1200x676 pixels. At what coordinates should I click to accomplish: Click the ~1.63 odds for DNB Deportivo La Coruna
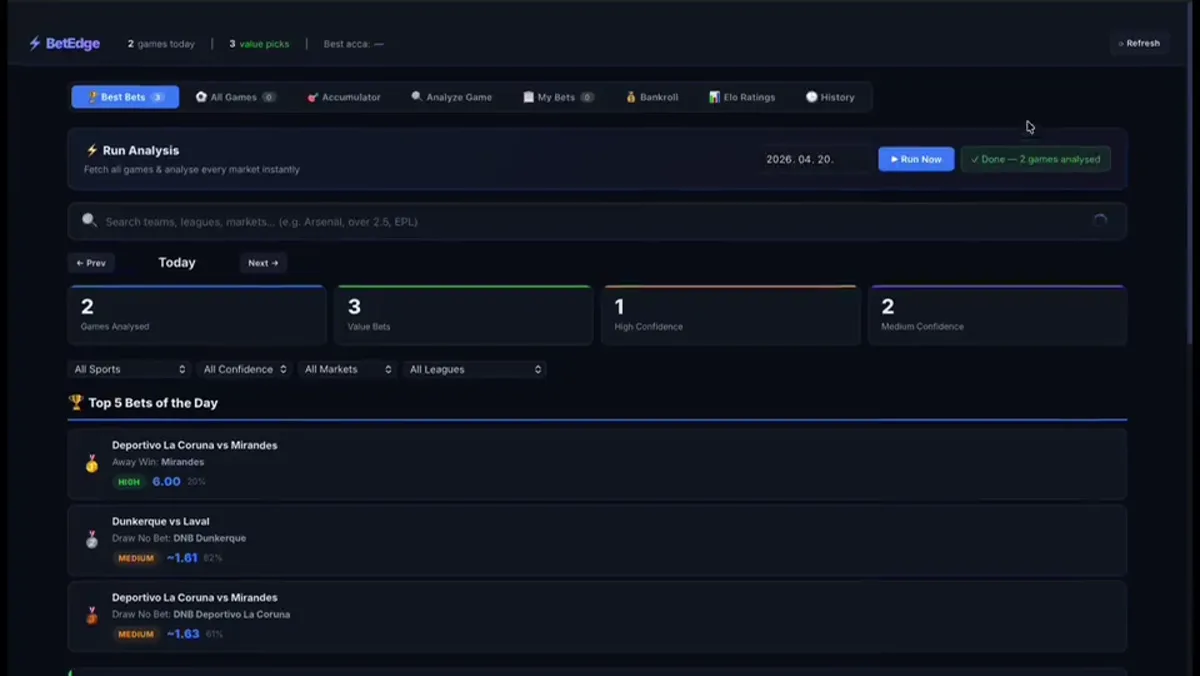tap(183, 634)
